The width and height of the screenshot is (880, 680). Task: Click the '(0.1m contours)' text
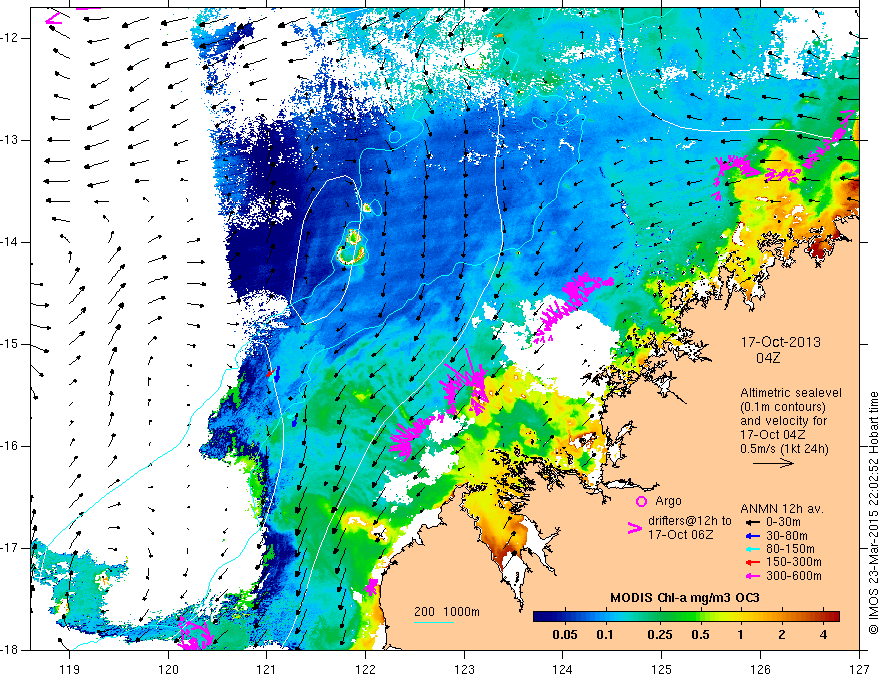[784, 407]
